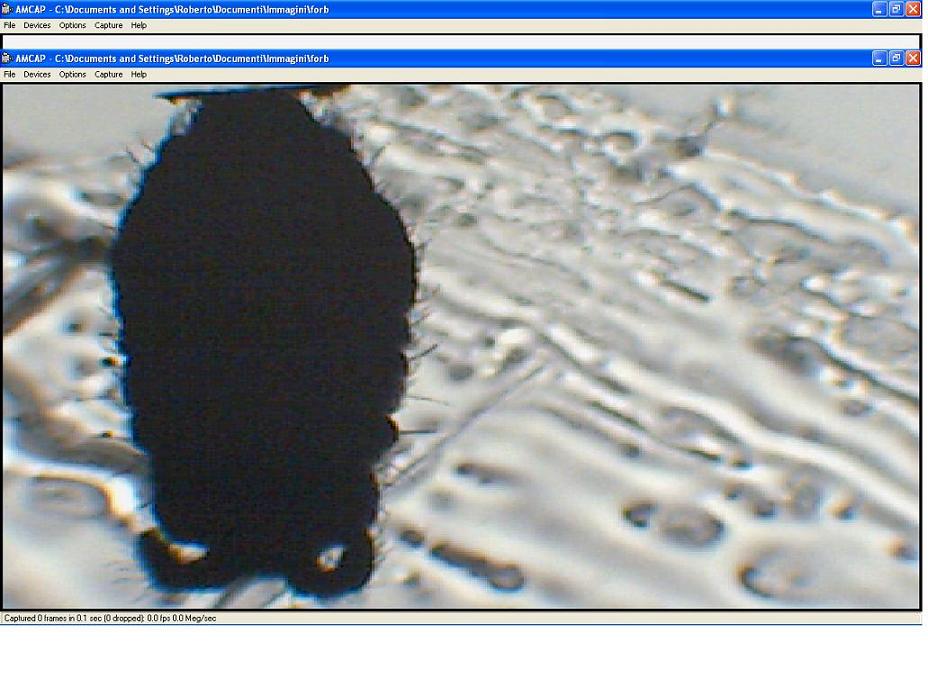Minimize the topmost background AMCAP window

879,9
